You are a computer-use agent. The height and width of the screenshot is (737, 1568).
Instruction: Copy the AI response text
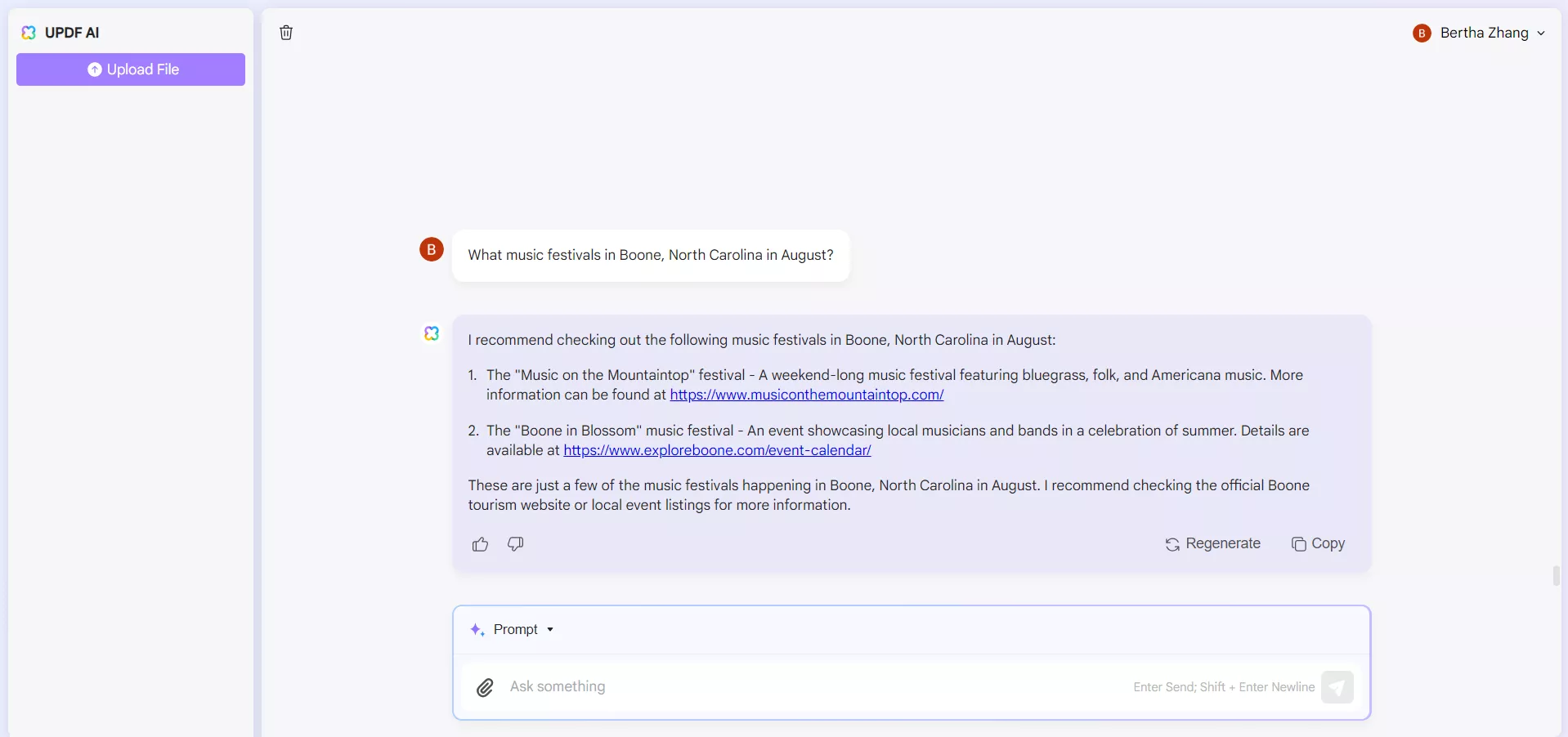point(1318,544)
